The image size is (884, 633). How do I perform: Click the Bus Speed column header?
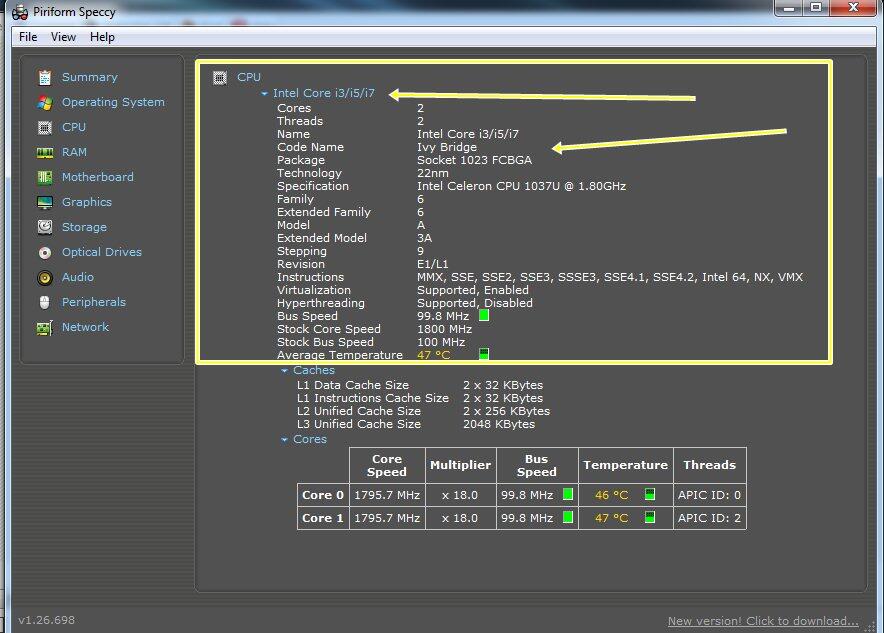537,465
